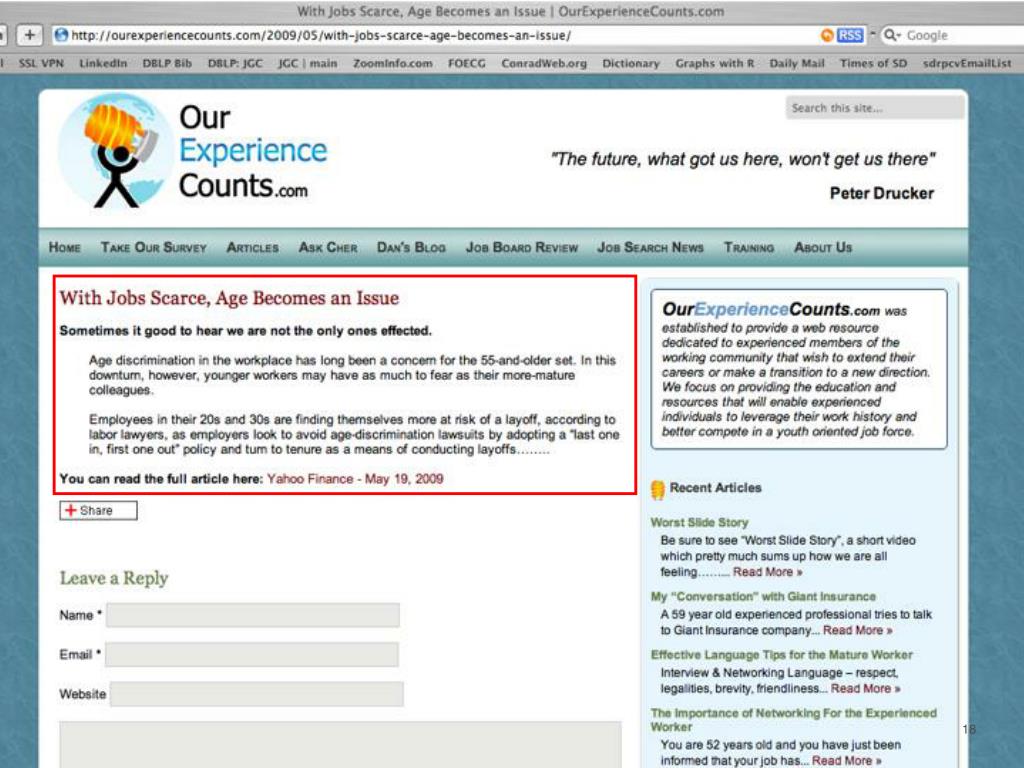Screen dimensions: 1024x768
Task: Click Read More under Giant Insurance
Action: [x=857, y=630]
